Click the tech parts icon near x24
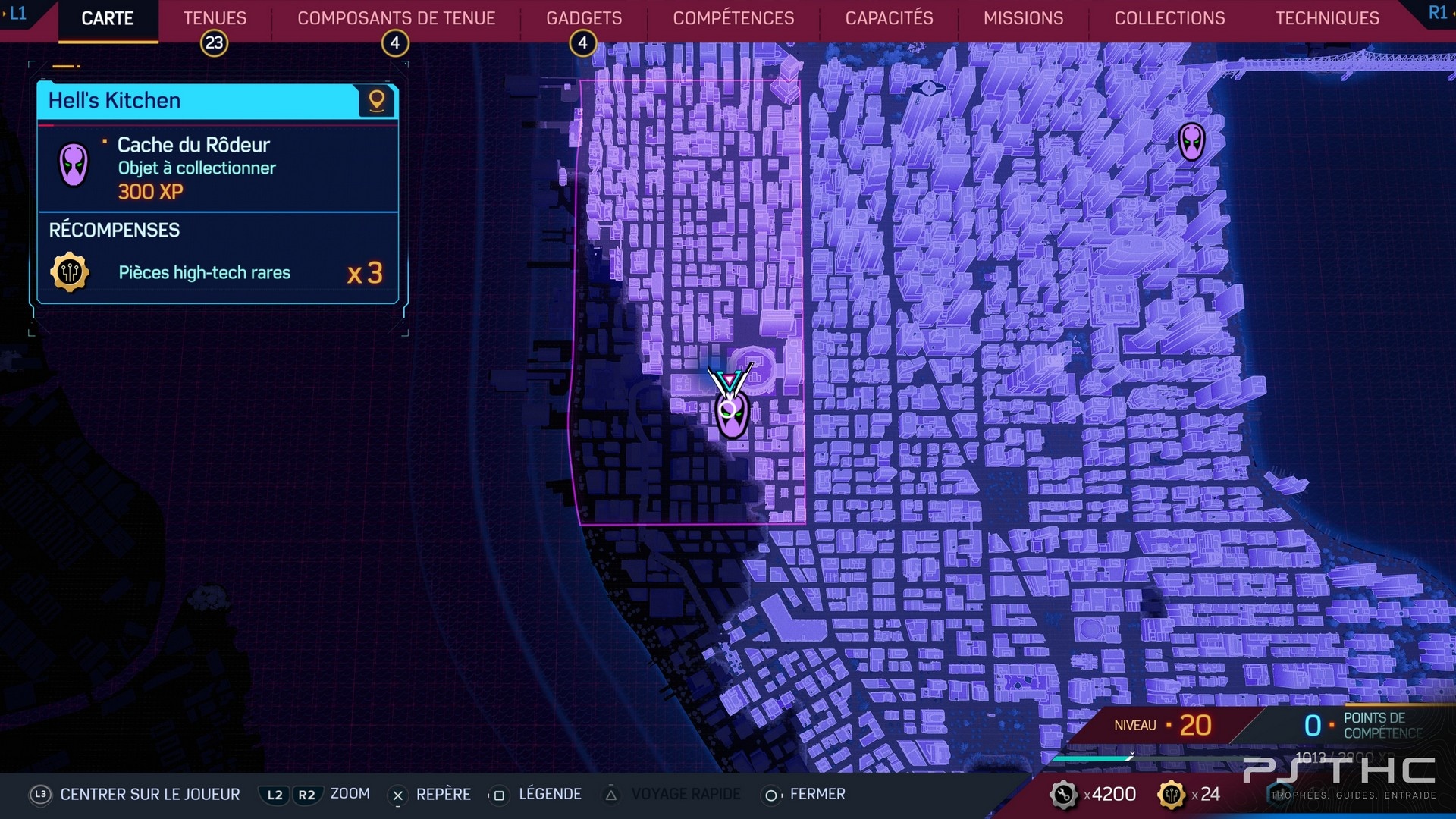 pyautogui.click(x=1172, y=795)
